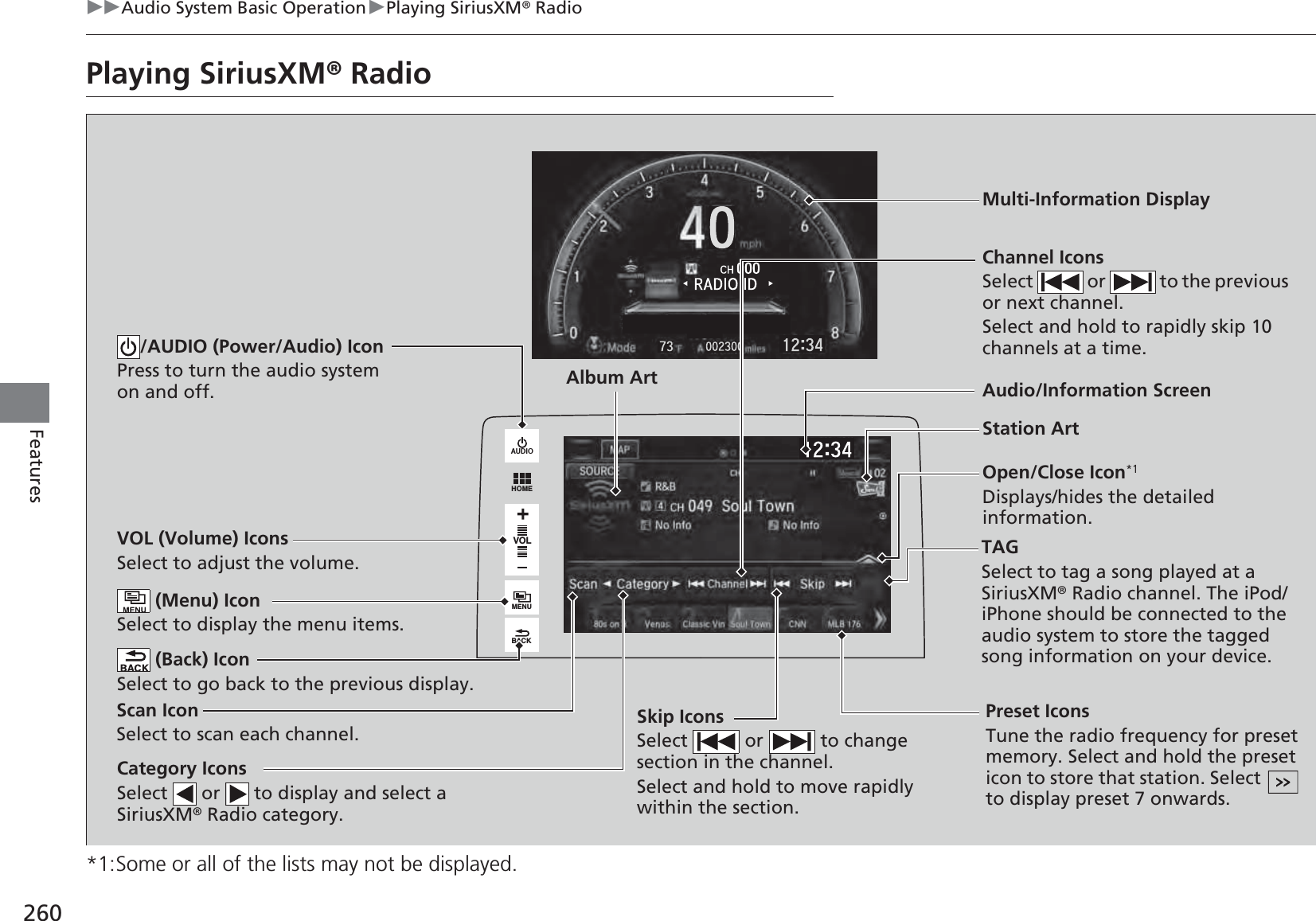Click the 'Album Art' label
The height and width of the screenshot is (921, 1316).
pyautogui.click(x=611, y=377)
